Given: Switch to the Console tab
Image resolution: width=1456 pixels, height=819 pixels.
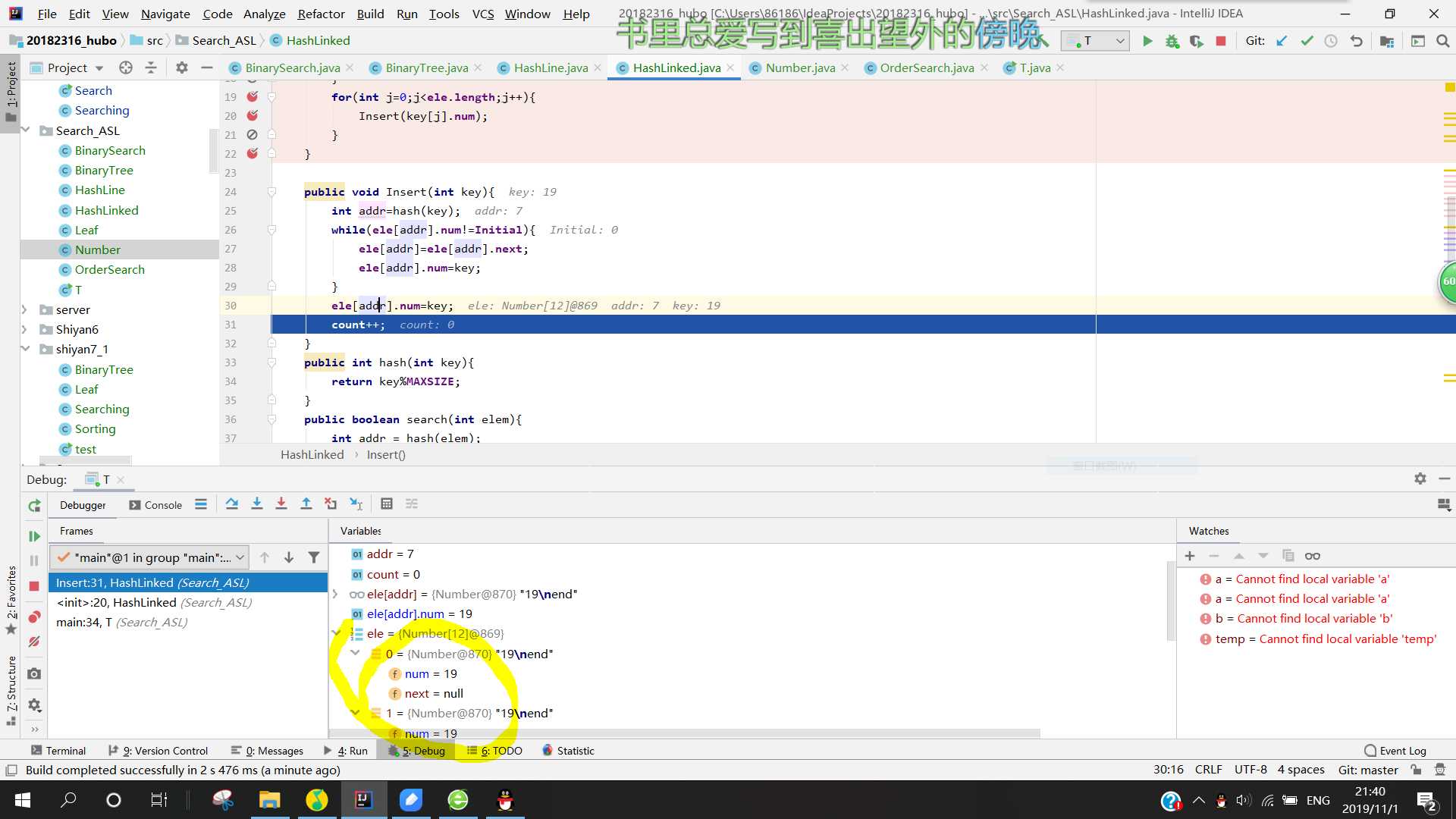Looking at the screenshot, I should [163, 503].
